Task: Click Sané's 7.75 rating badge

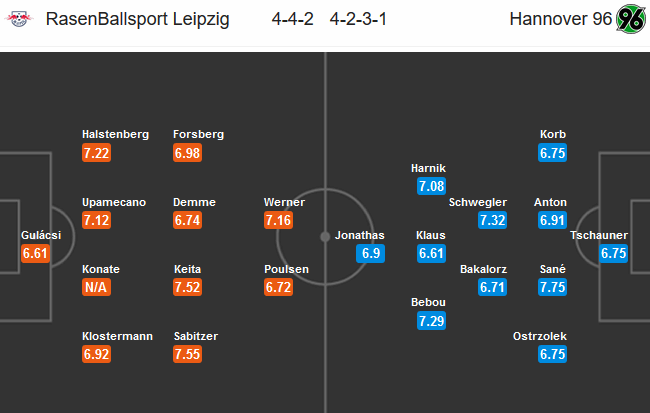Action: click(x=552, y=287)
